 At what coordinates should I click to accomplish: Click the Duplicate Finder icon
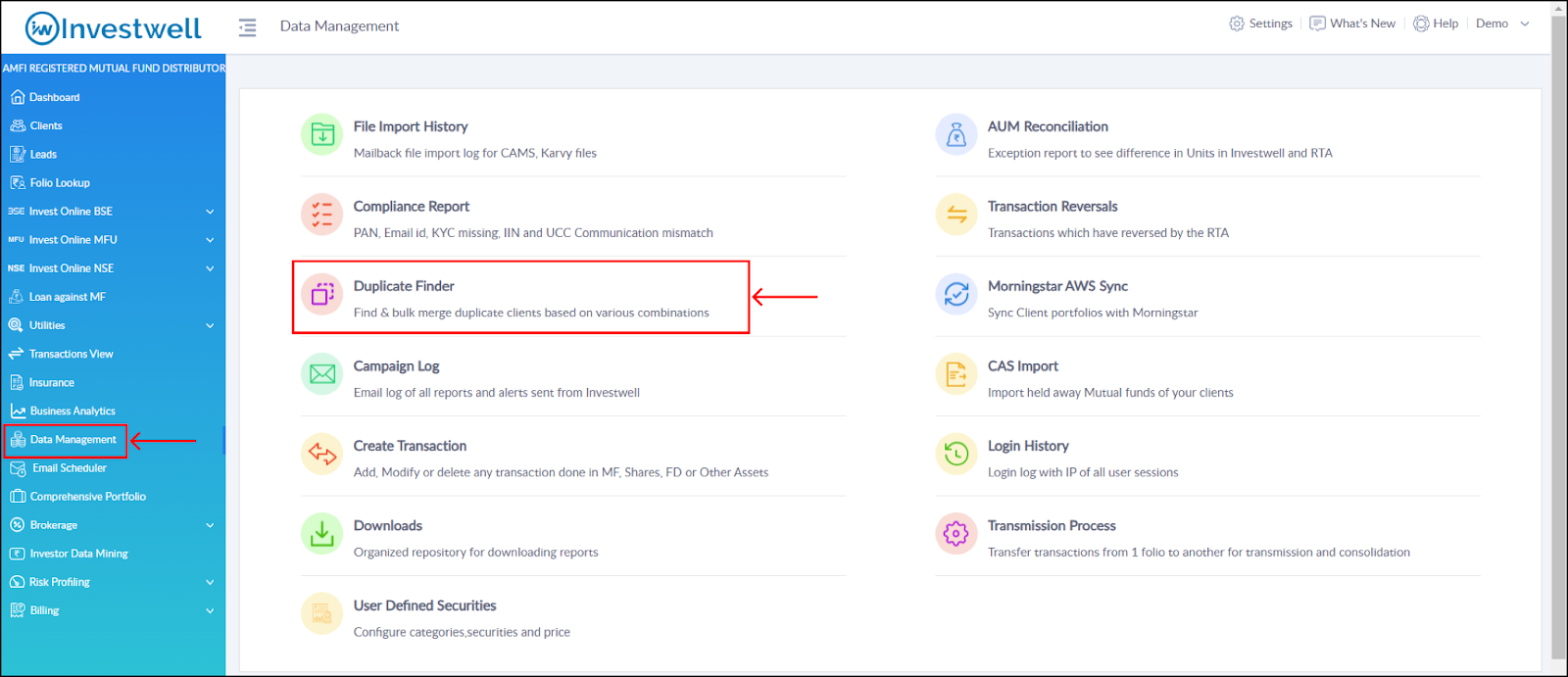[x=321, y=294]
